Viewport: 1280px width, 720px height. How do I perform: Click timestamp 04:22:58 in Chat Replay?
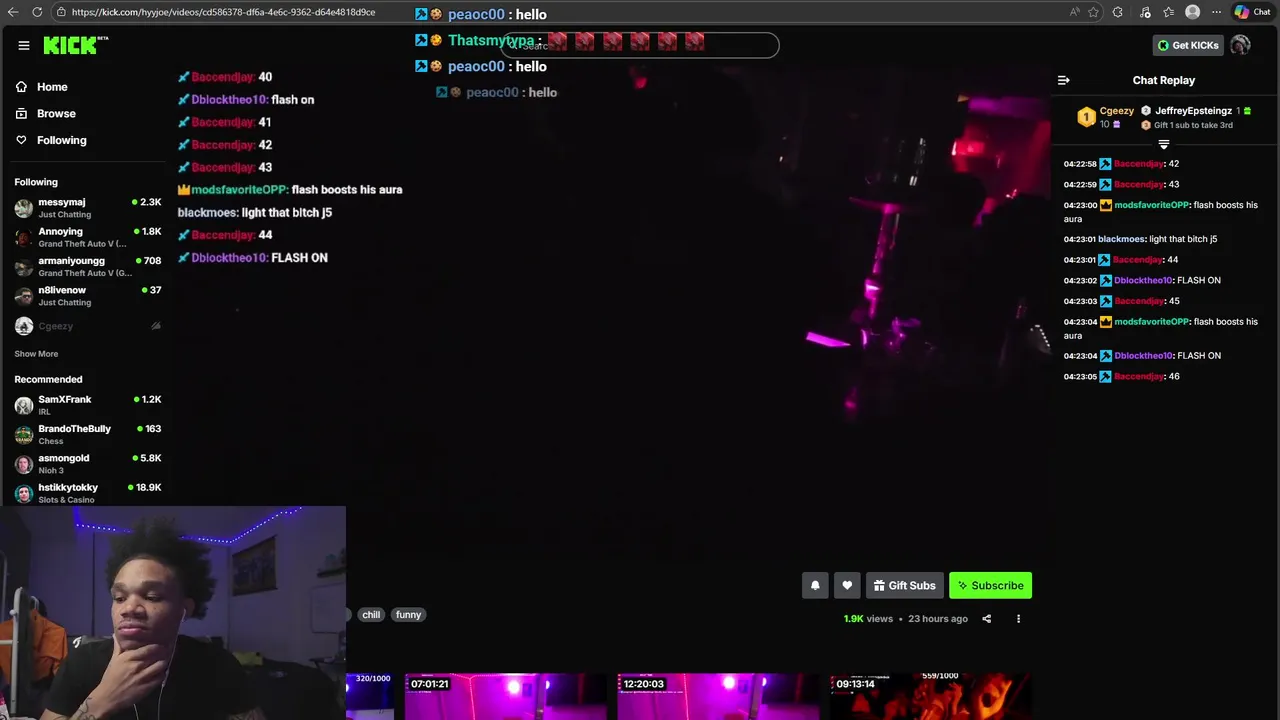(x=1080, y=164)
